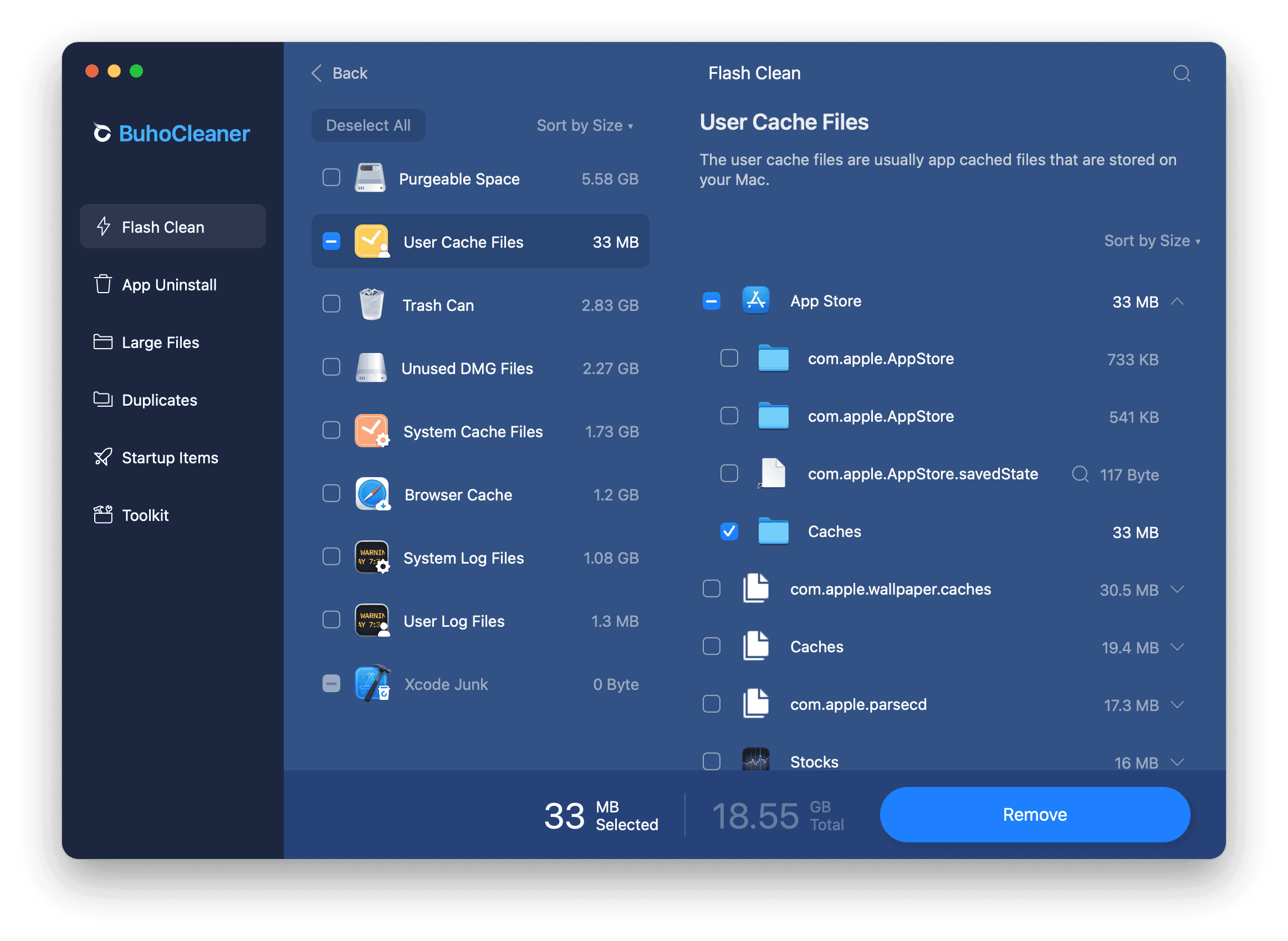Select the System Cache Files checkbox
The width and height of the screenshot is (1288, 941).
coord(331,431)
